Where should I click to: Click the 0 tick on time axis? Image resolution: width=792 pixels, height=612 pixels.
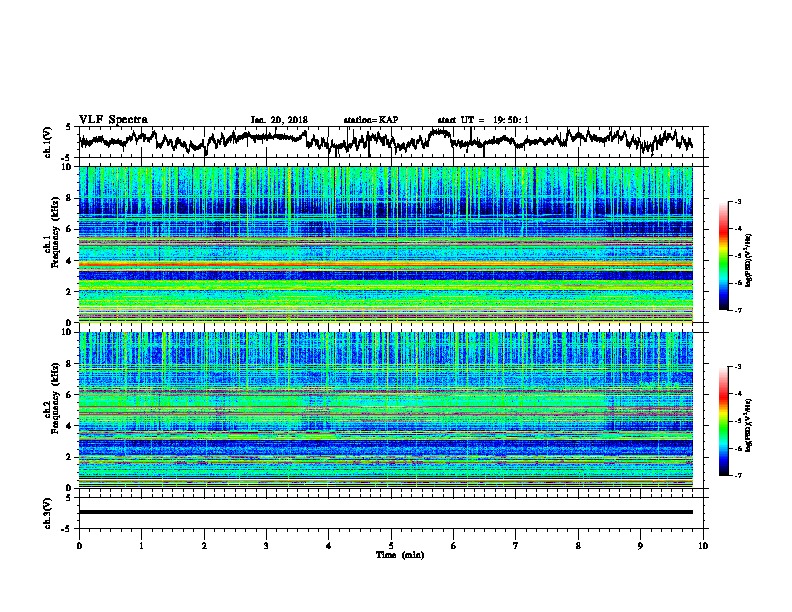[x=79, y=546]
